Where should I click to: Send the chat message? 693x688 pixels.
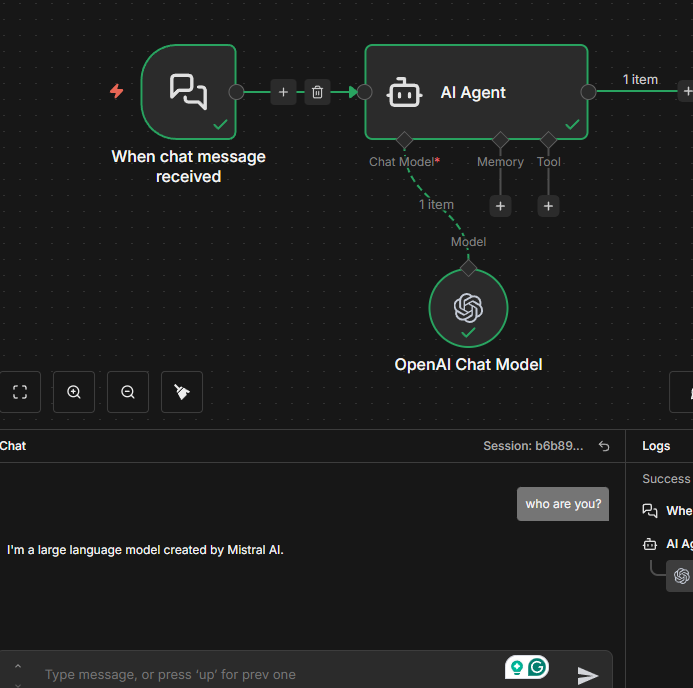click(x=587, y=675)
